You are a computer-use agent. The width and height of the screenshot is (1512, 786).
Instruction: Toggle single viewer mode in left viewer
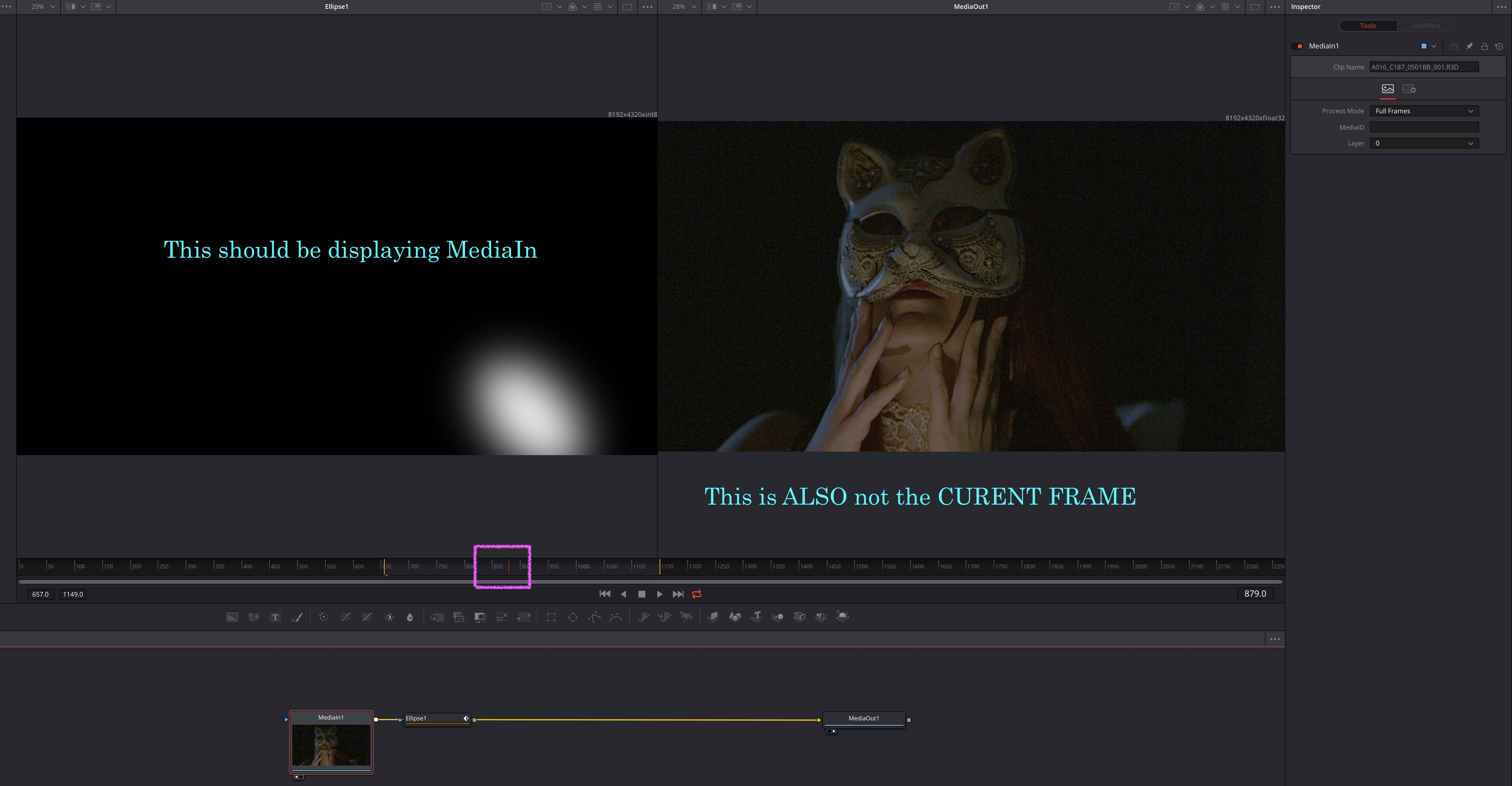pyautogui.click(x=627, y=7)
